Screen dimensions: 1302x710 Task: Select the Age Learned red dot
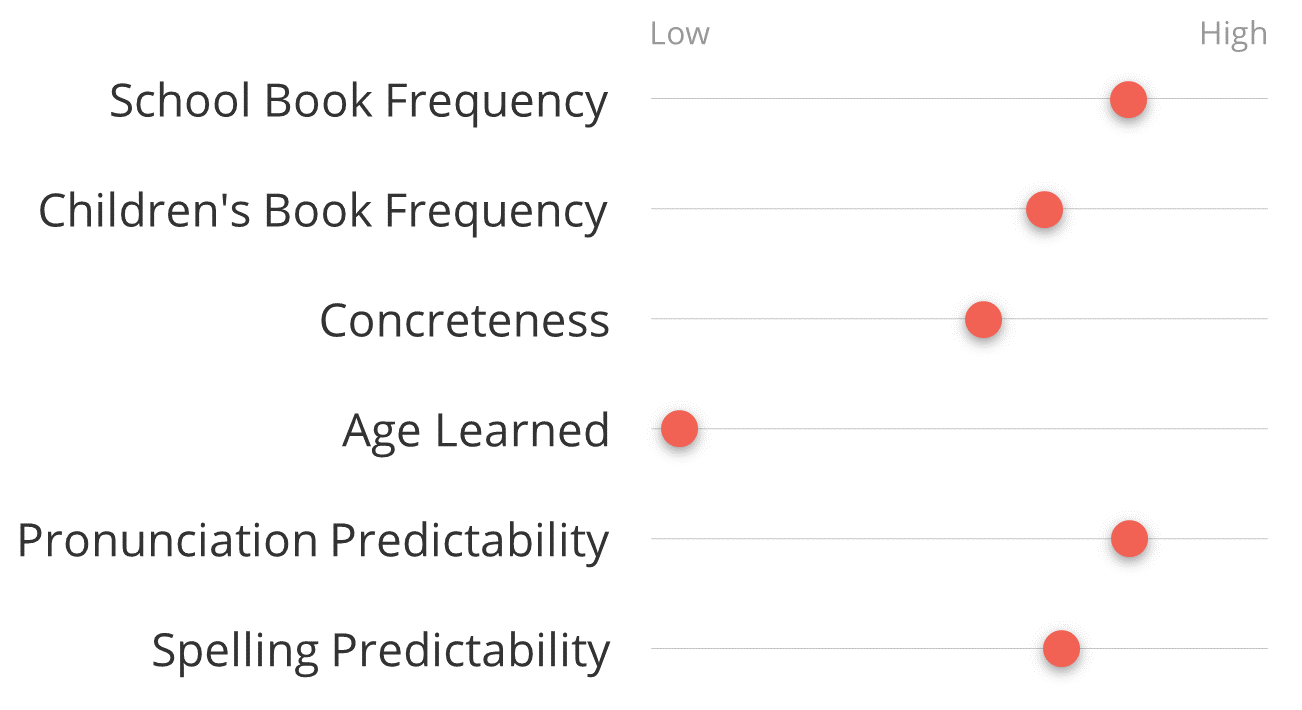679,429
